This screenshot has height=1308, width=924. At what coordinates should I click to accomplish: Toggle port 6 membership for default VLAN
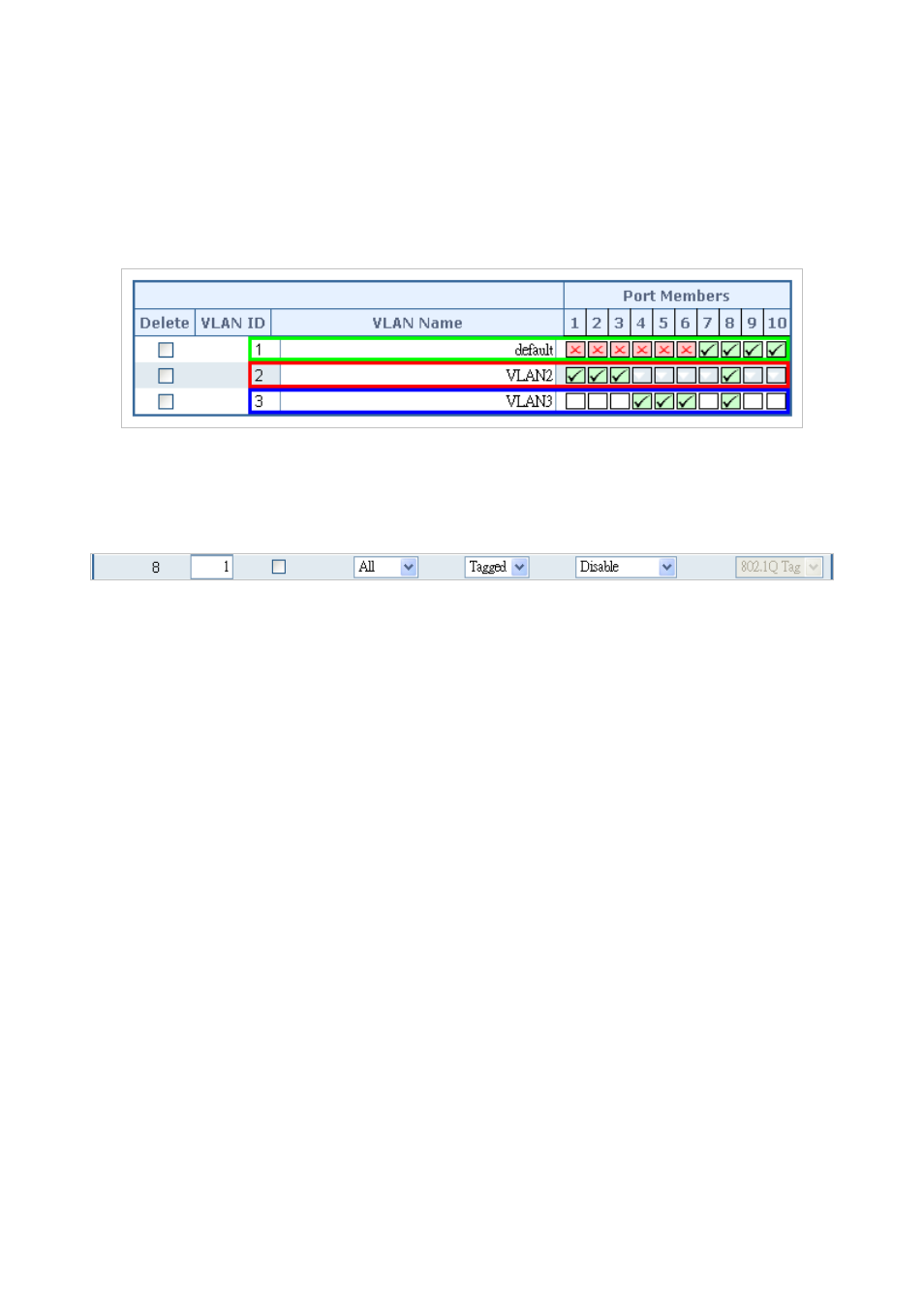click(687, 350)
